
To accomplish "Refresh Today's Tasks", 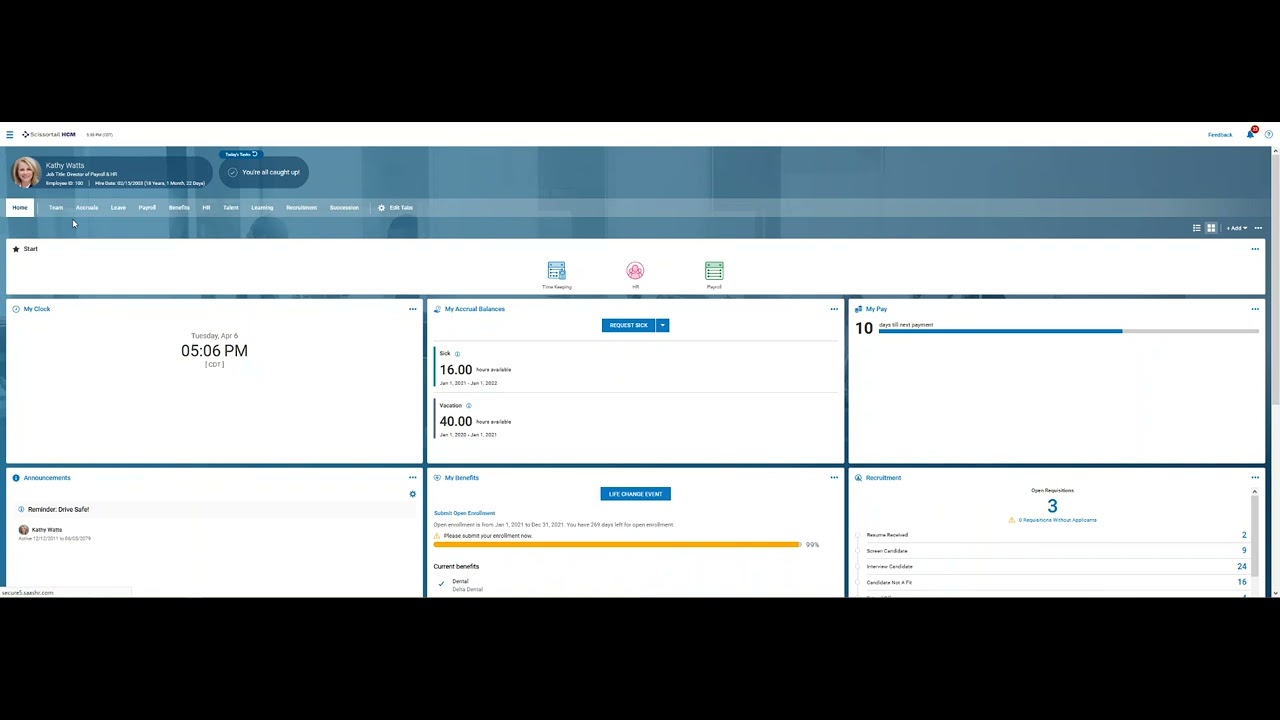I will (x=255, y=154).
